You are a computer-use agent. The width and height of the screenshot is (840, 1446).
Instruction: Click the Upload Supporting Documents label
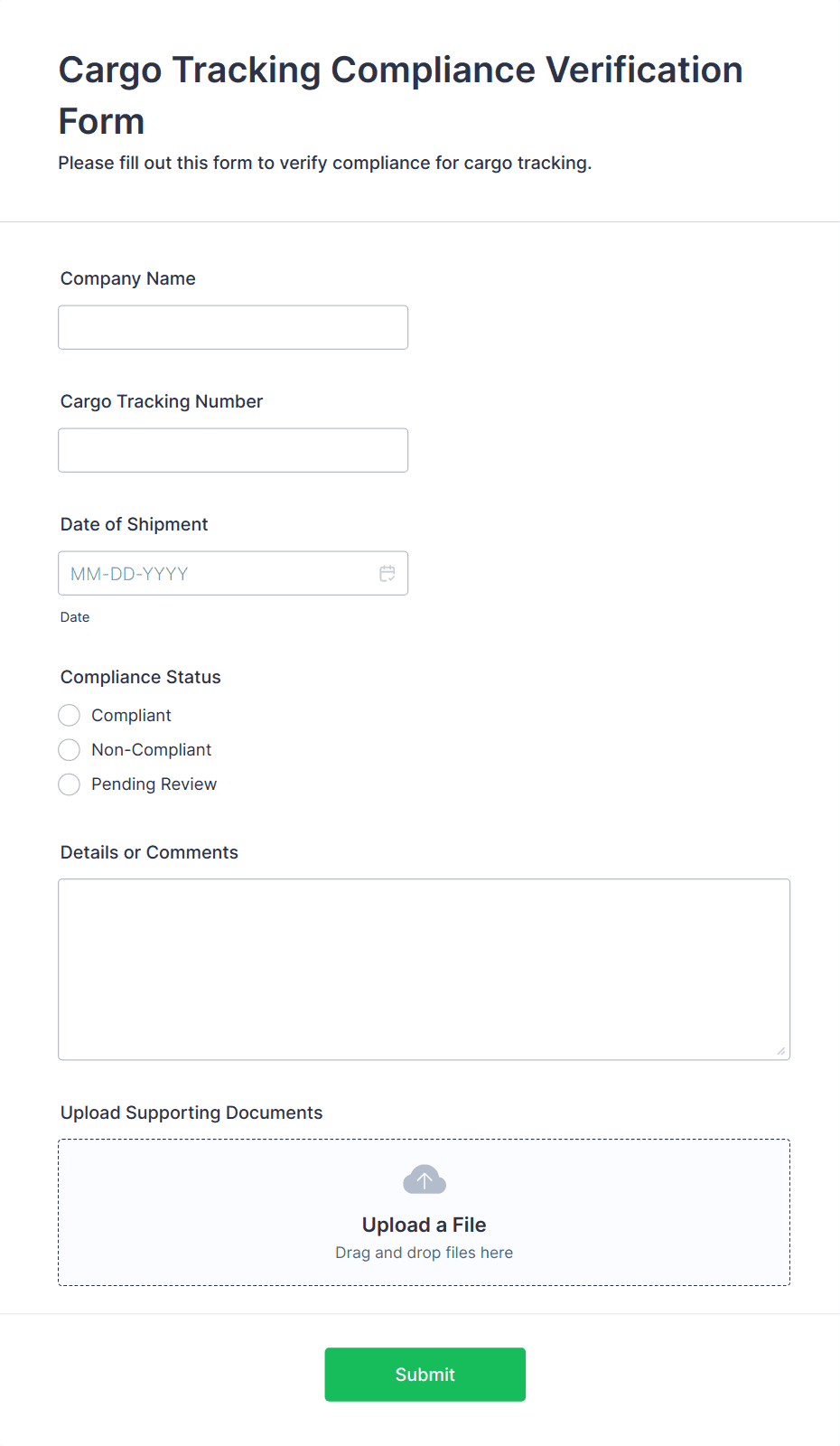[191, 1113]
